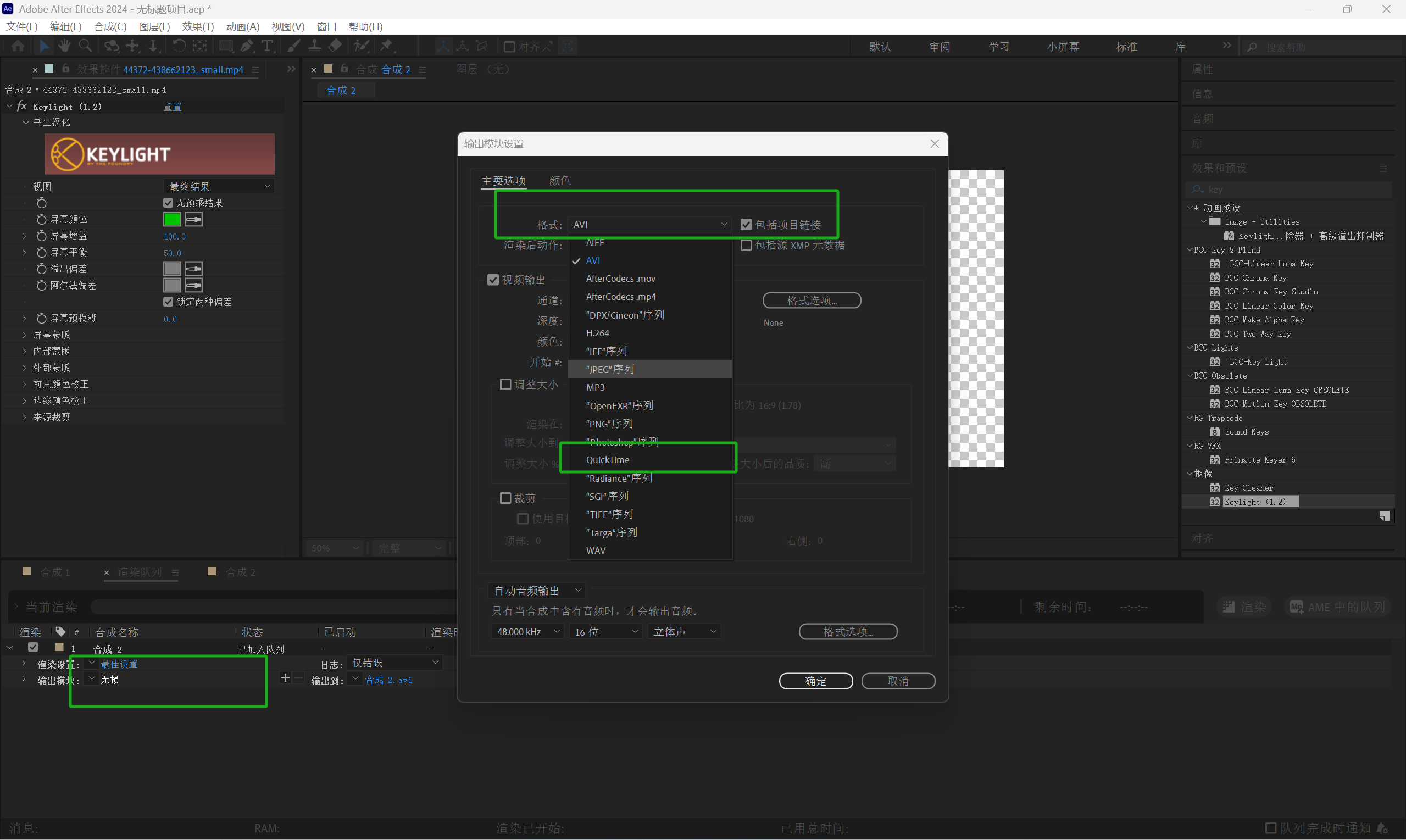Click 重置 link for Keylight

pyautogui.click(x=172, y=107)
